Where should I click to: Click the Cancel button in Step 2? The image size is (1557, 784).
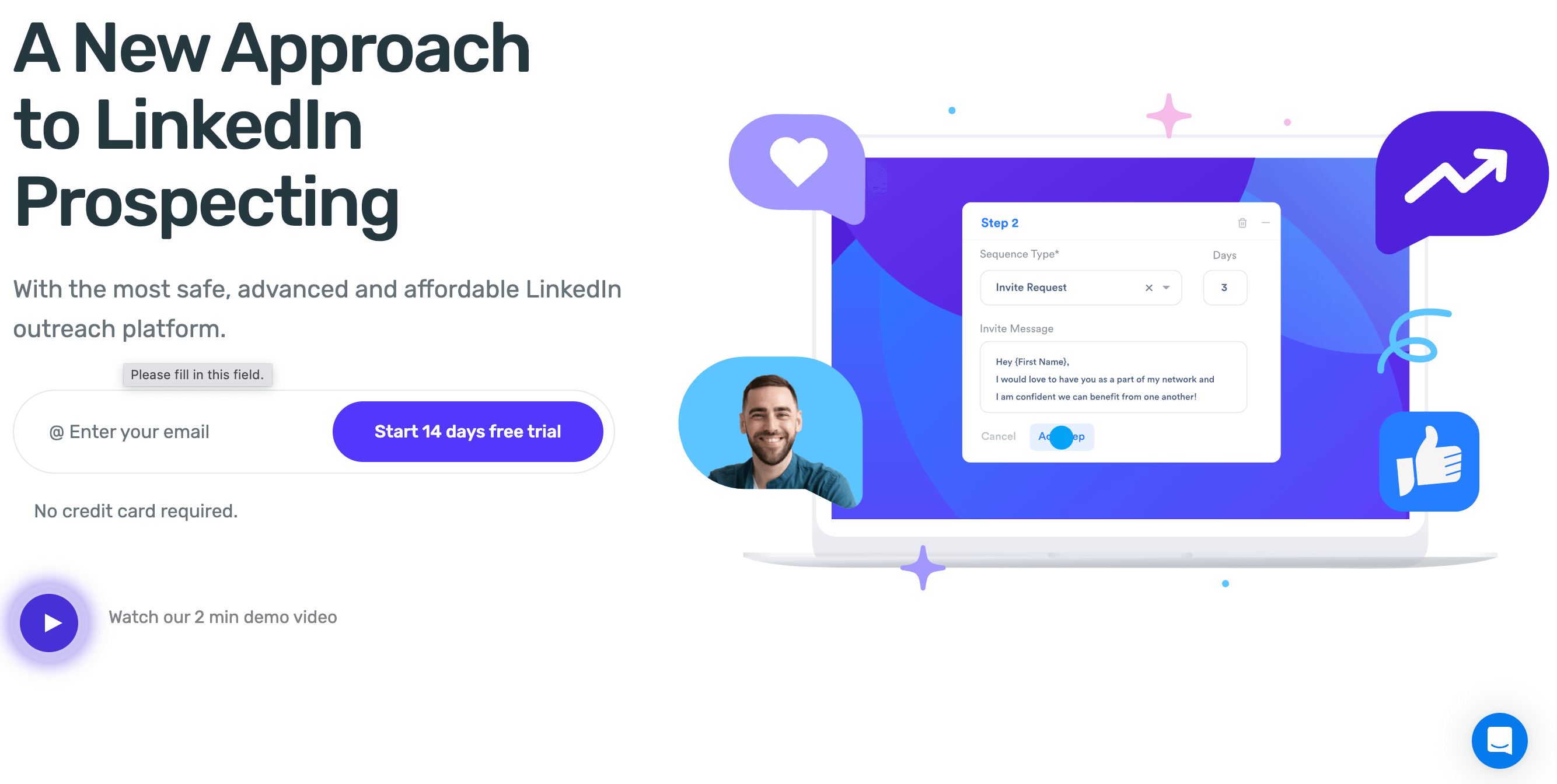coord(999,435)
